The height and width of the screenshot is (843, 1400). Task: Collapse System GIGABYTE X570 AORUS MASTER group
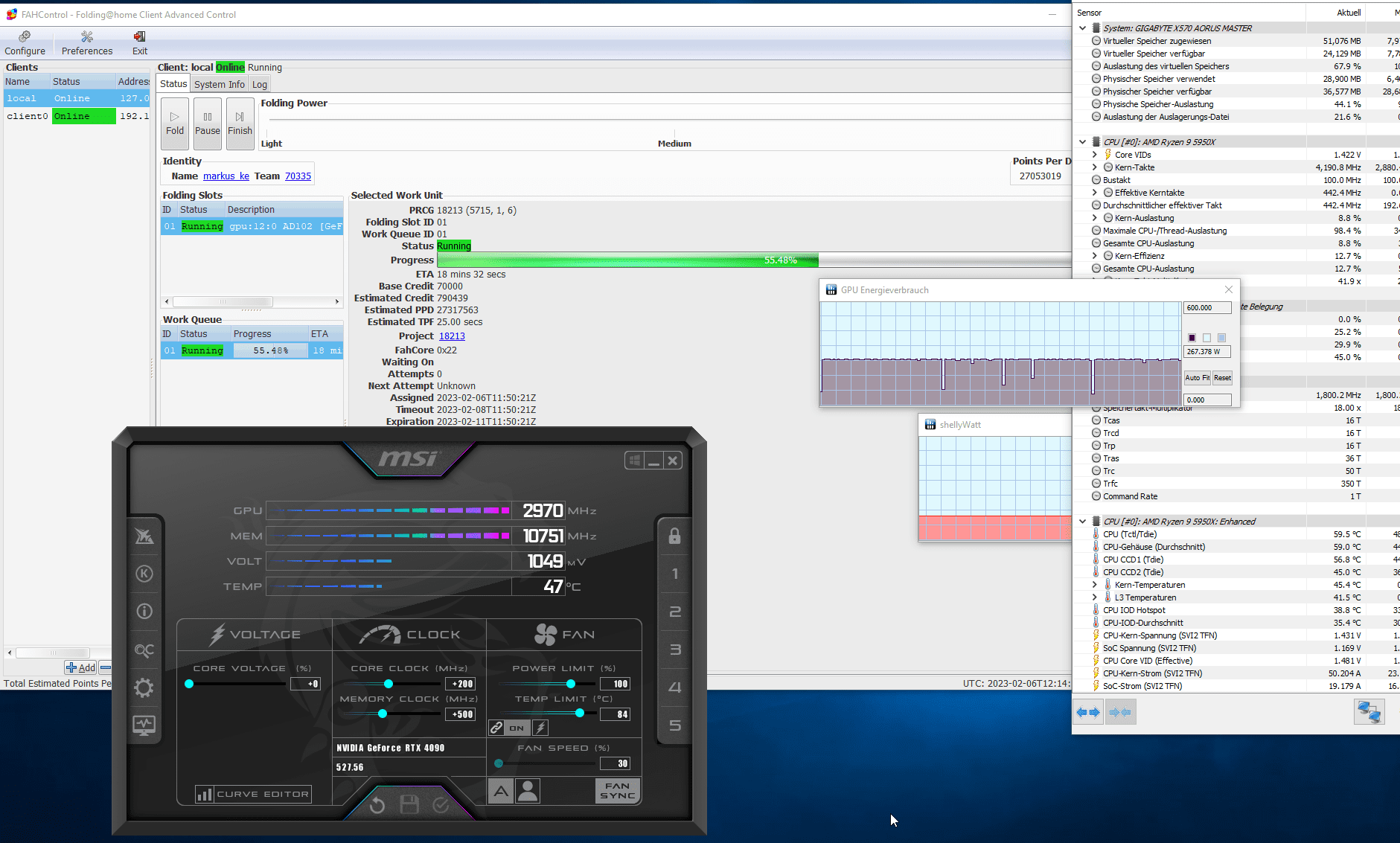pyautogui.click(x=1082, y=28)
